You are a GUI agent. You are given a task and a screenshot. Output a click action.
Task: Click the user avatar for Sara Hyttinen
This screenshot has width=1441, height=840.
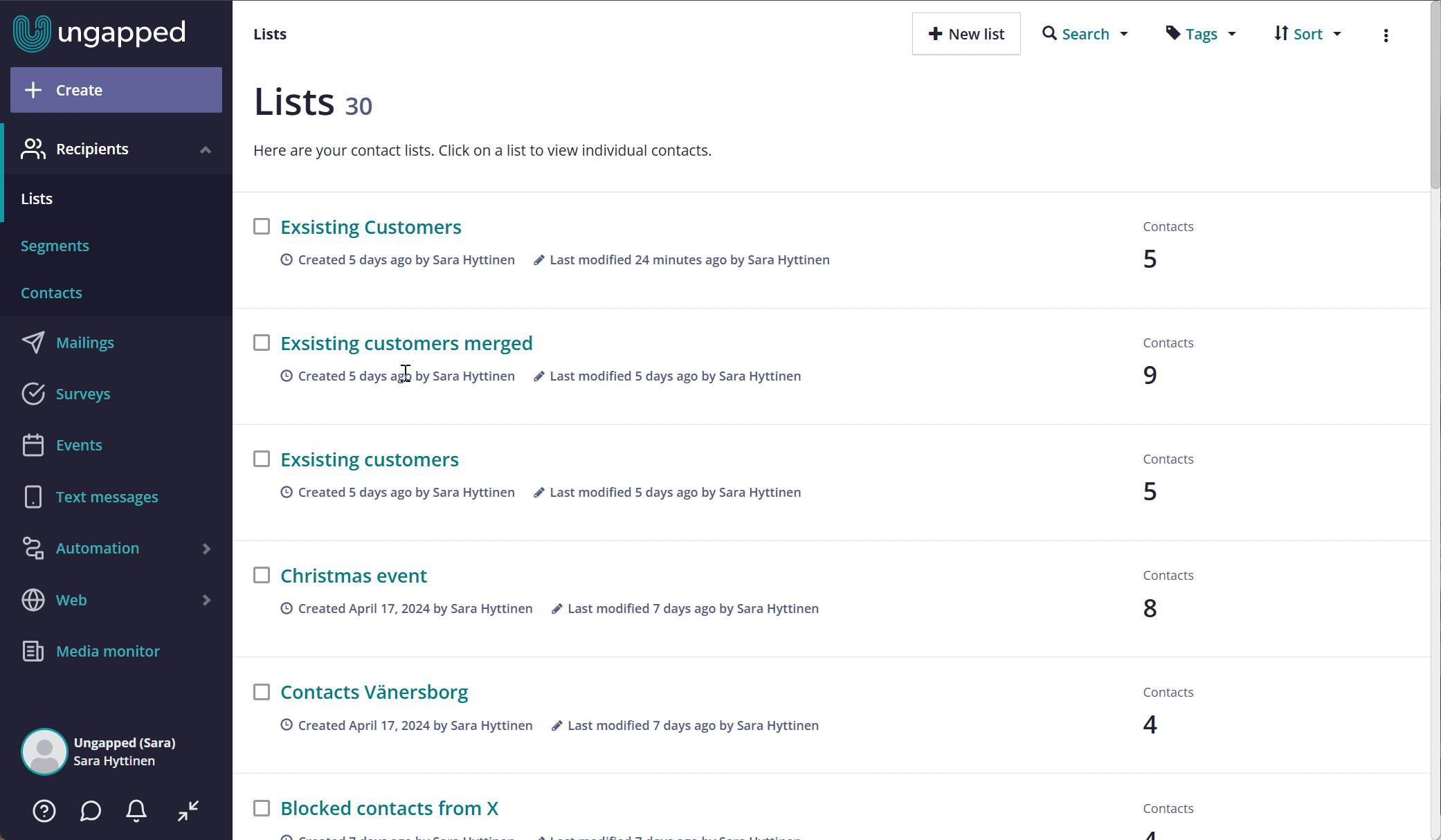[x=44, y=751]
